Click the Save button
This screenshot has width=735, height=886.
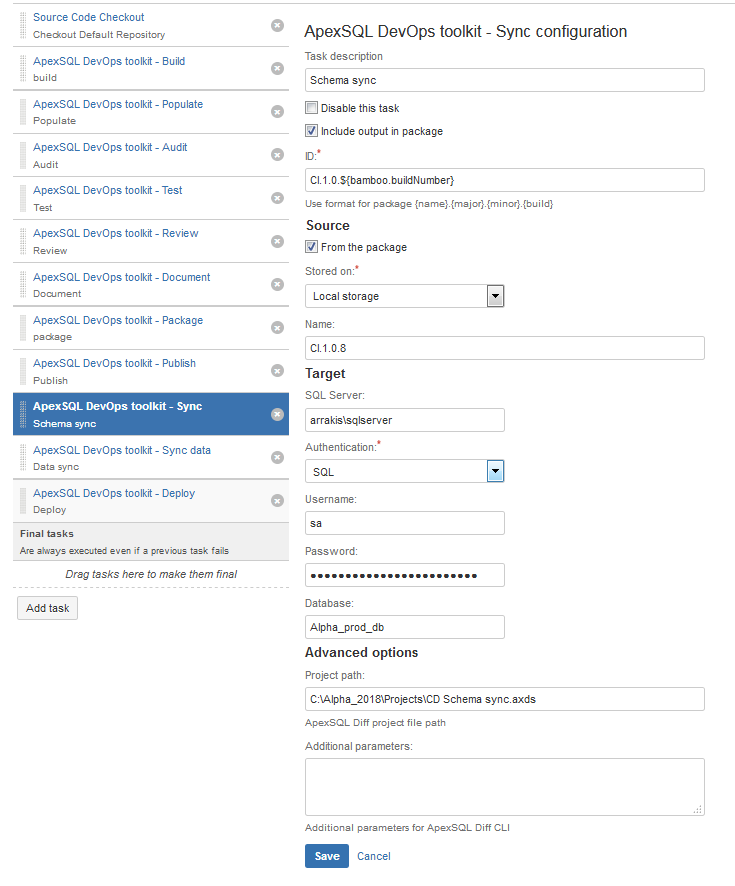point(327,856)
